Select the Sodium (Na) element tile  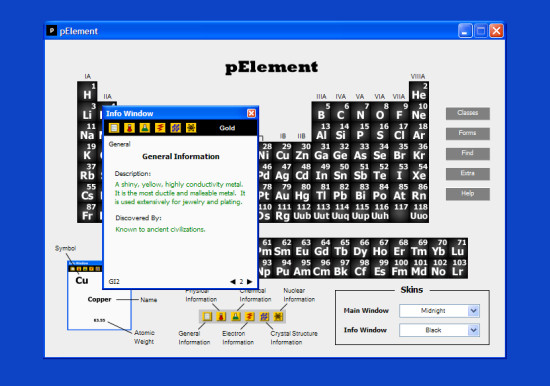[x=87, y=132]
